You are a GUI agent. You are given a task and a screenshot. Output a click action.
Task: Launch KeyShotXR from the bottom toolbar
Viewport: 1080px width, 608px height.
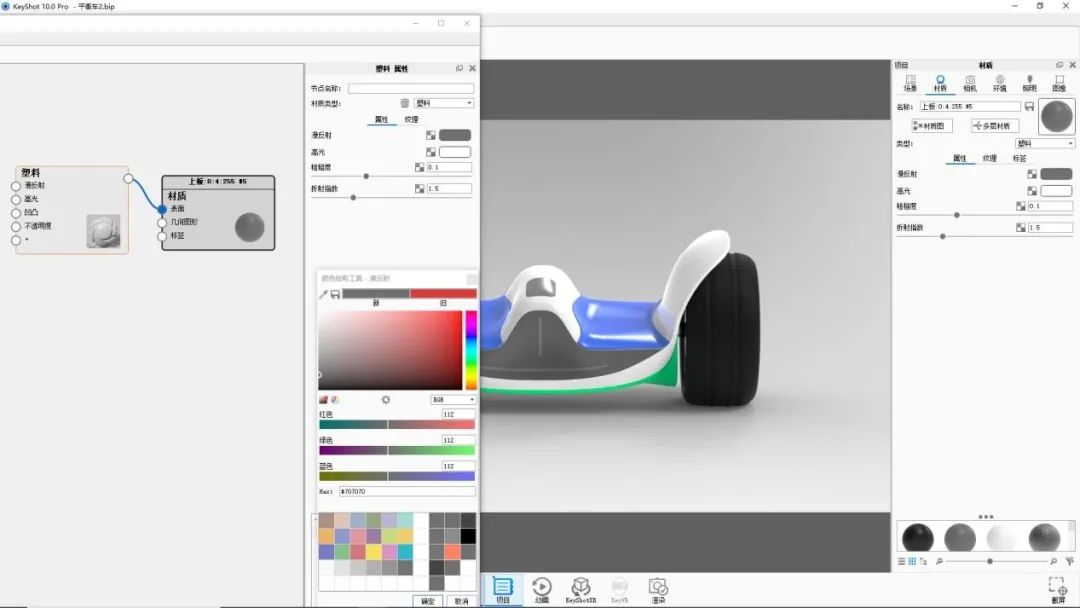click(580, 588)
